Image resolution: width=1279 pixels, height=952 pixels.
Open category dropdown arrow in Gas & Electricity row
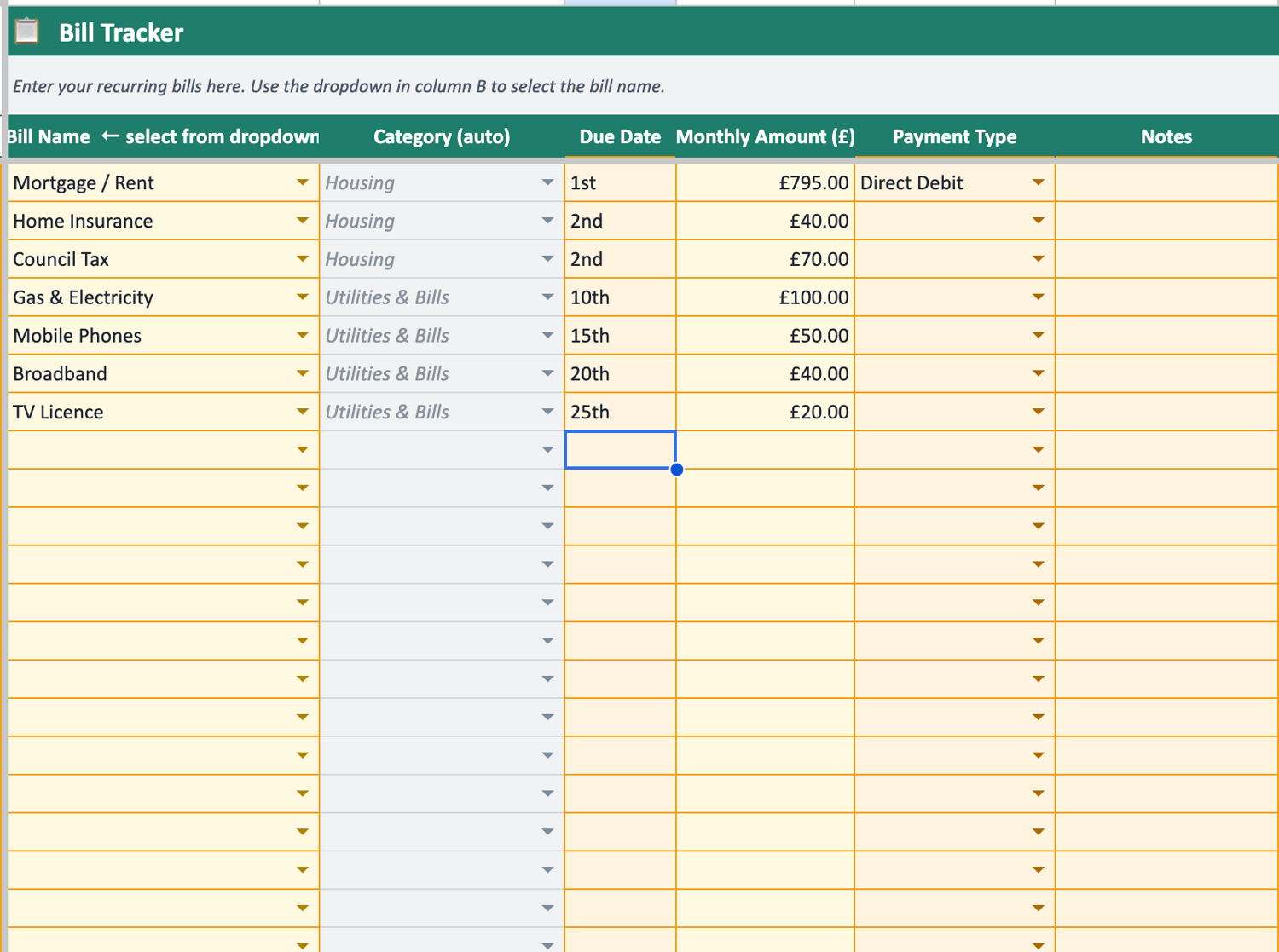click(547, 297)
